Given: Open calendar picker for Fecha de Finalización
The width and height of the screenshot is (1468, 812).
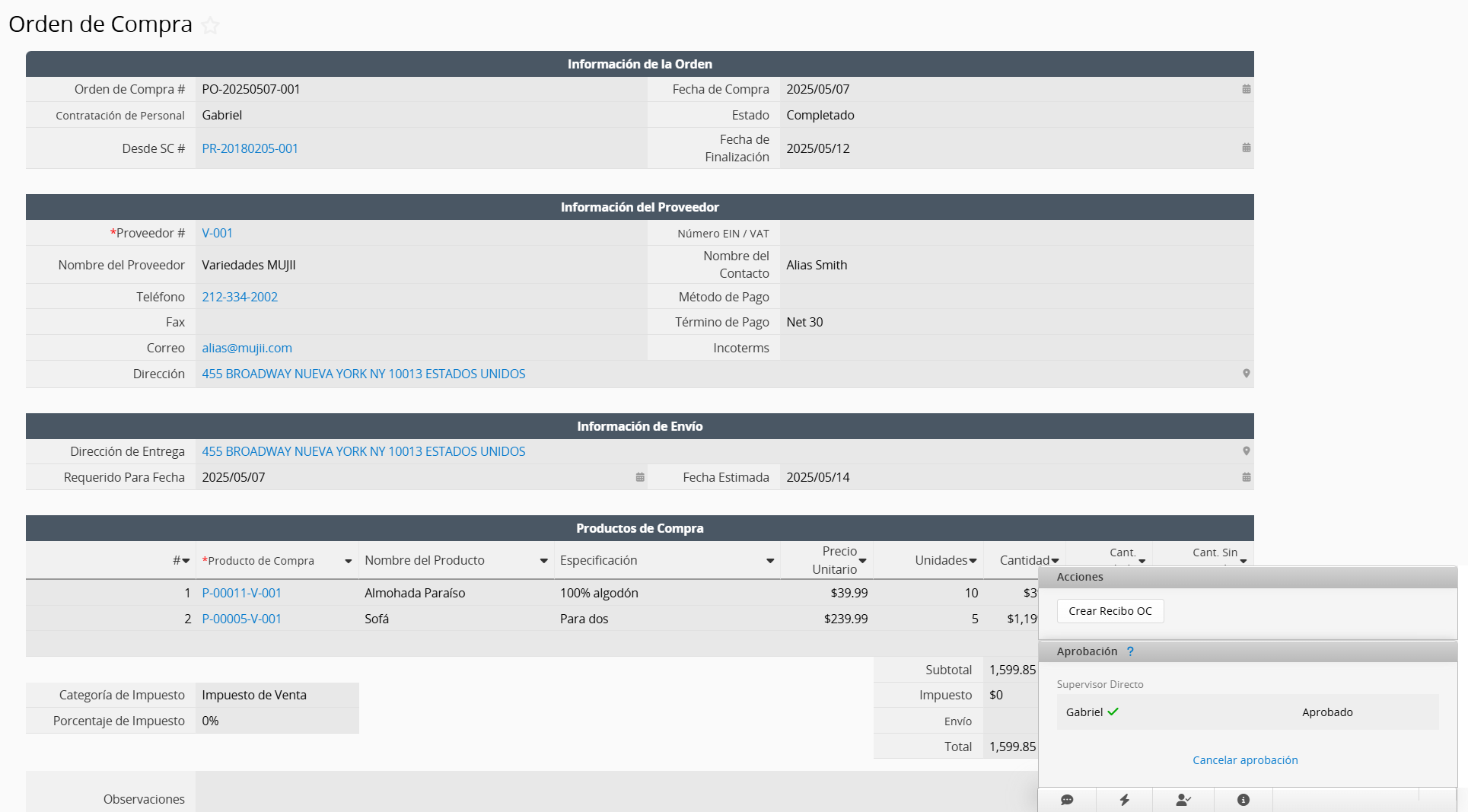Looking at the screenshot, I should pyautogui.click(x=1246, y=148).
